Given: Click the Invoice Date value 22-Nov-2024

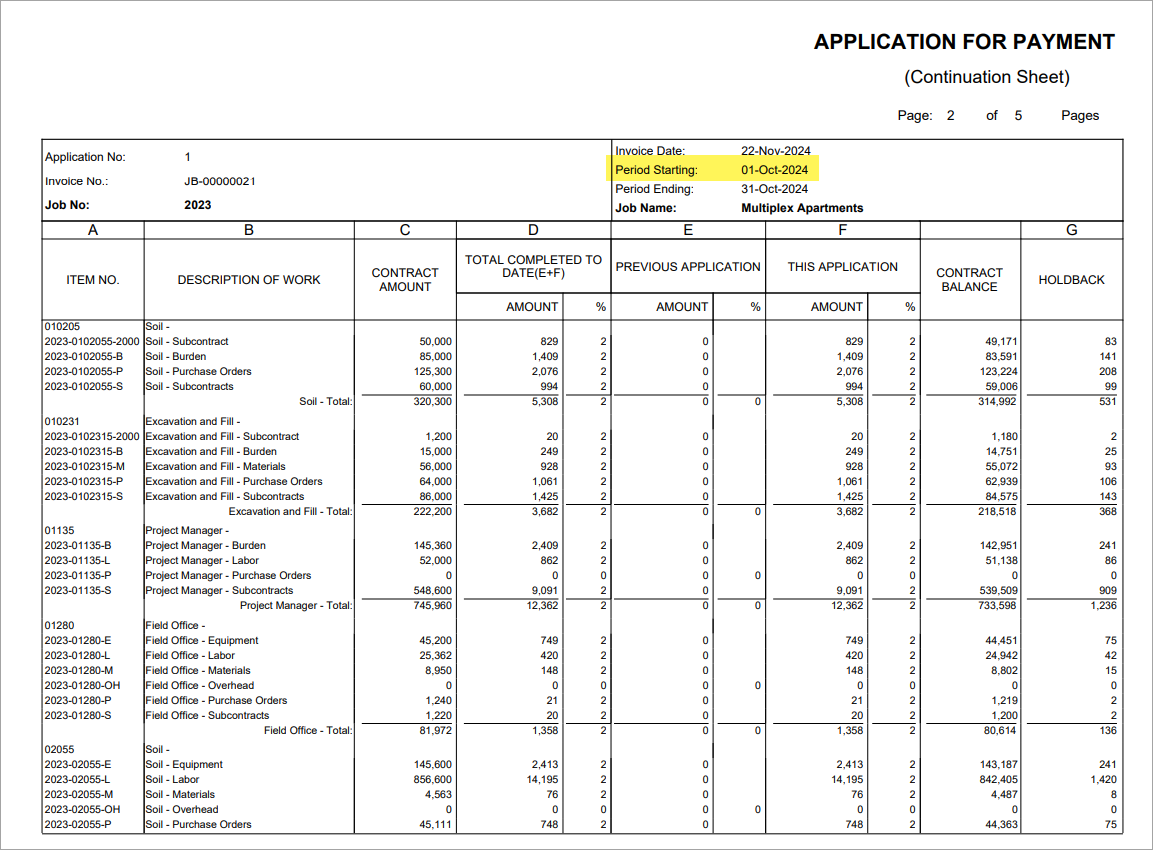Looking at the screenshot, I should point(776,151).
